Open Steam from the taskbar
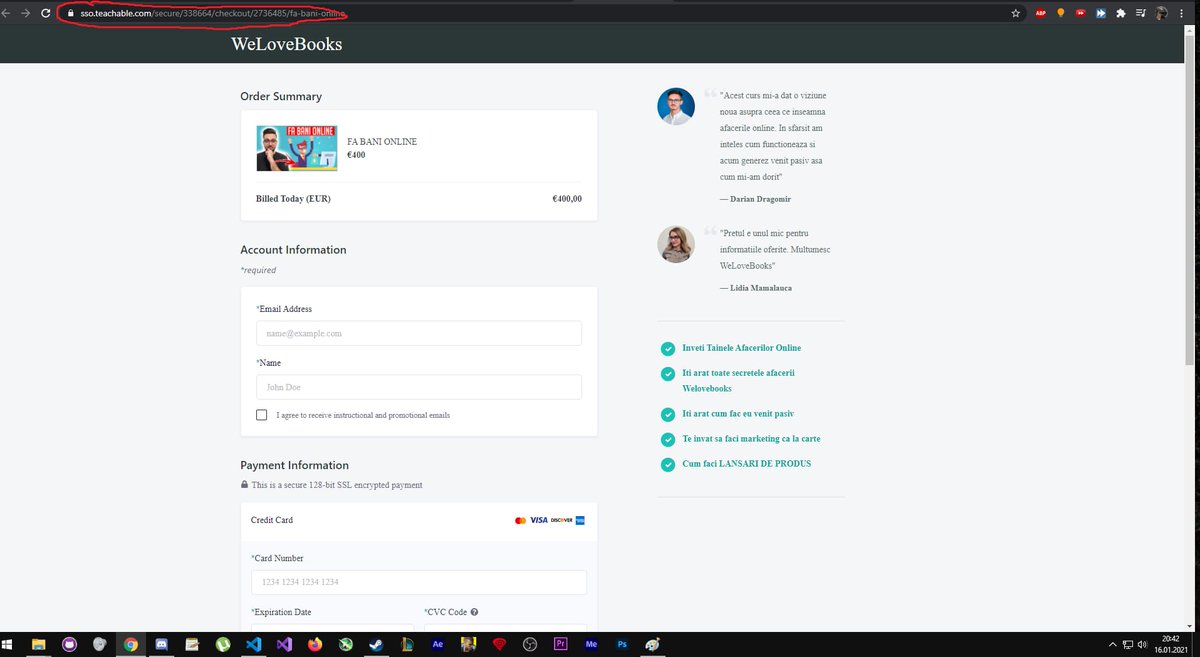This screenshot has height=657, width=1200. tap(376, 645)
